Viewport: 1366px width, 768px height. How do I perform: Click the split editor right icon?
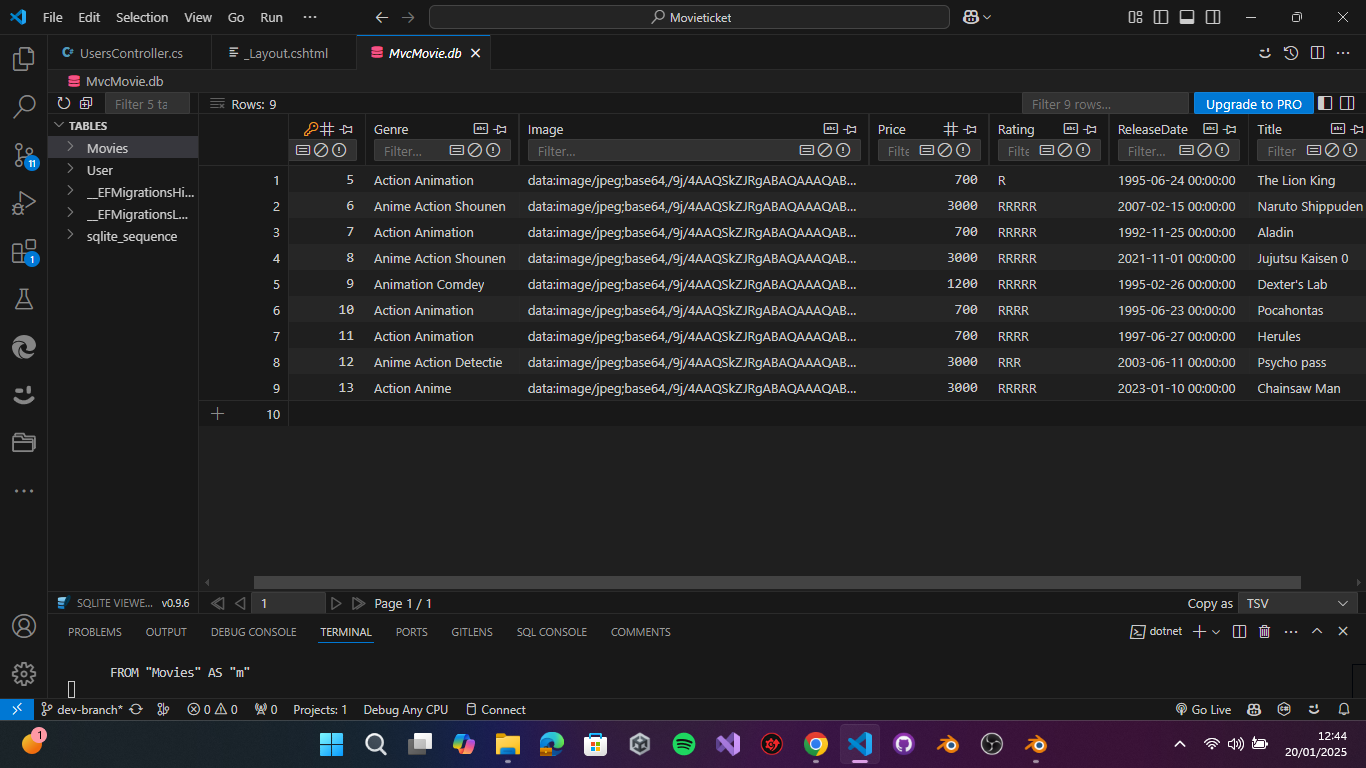coord(1318,53)
